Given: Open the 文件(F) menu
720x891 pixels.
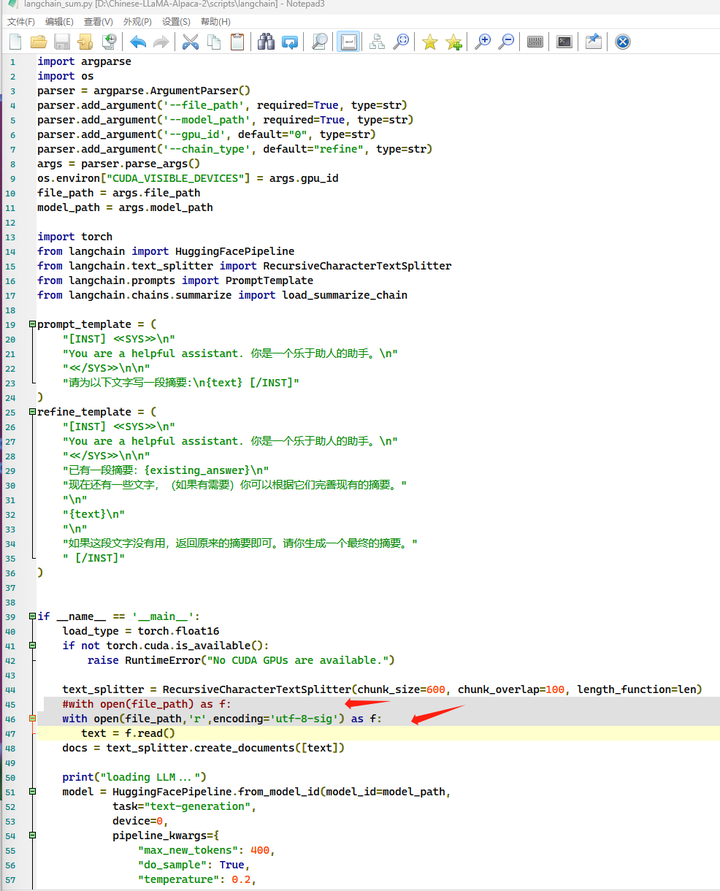Looking at the screenshot, I should click(x=21, y=22).
